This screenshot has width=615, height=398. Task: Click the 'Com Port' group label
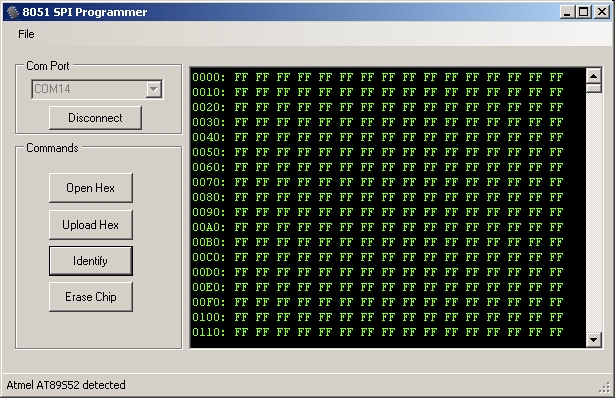tap(48, 66)
